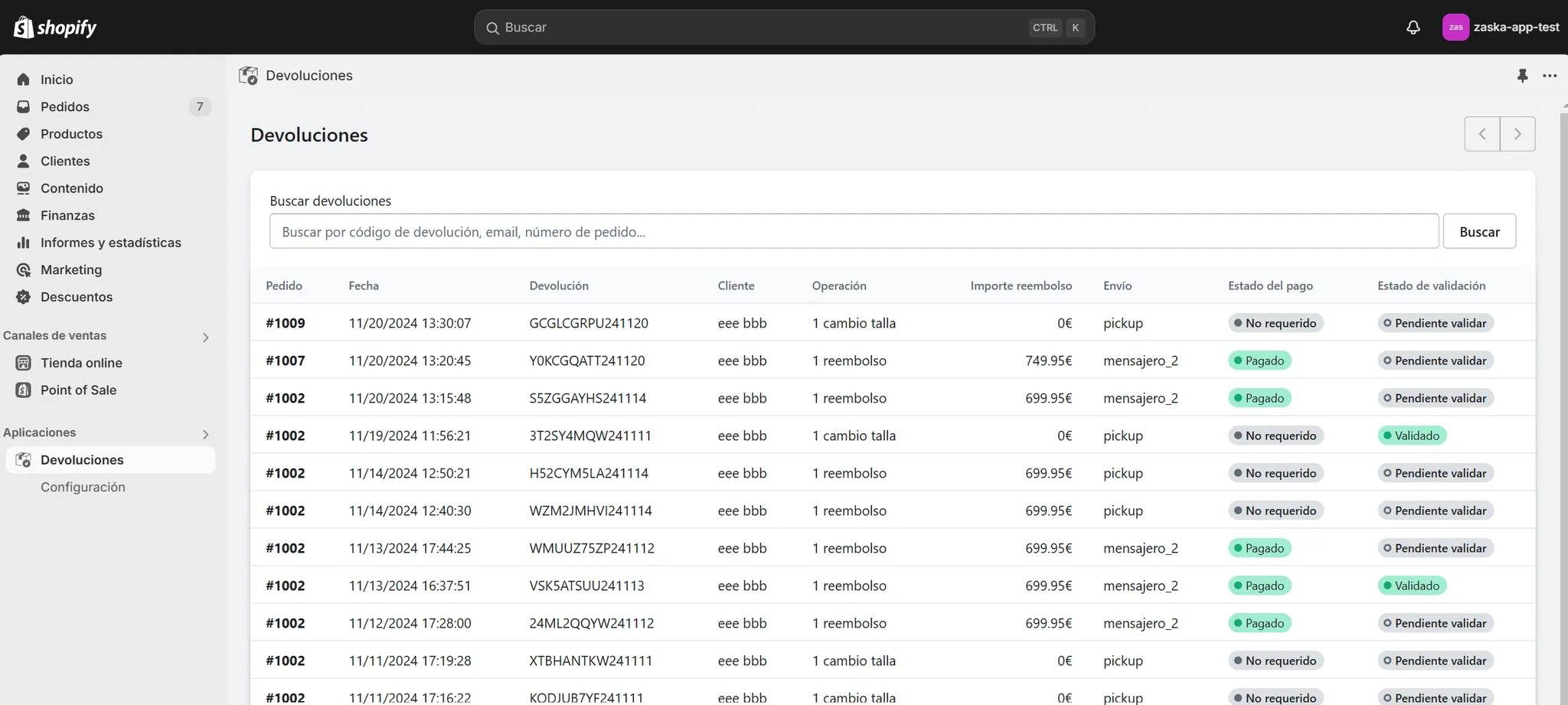This screenshot has height=705, width=1568.
Task: Click Pagado badge in S5ZGGAYHS241114 row
Action: 1259,398
